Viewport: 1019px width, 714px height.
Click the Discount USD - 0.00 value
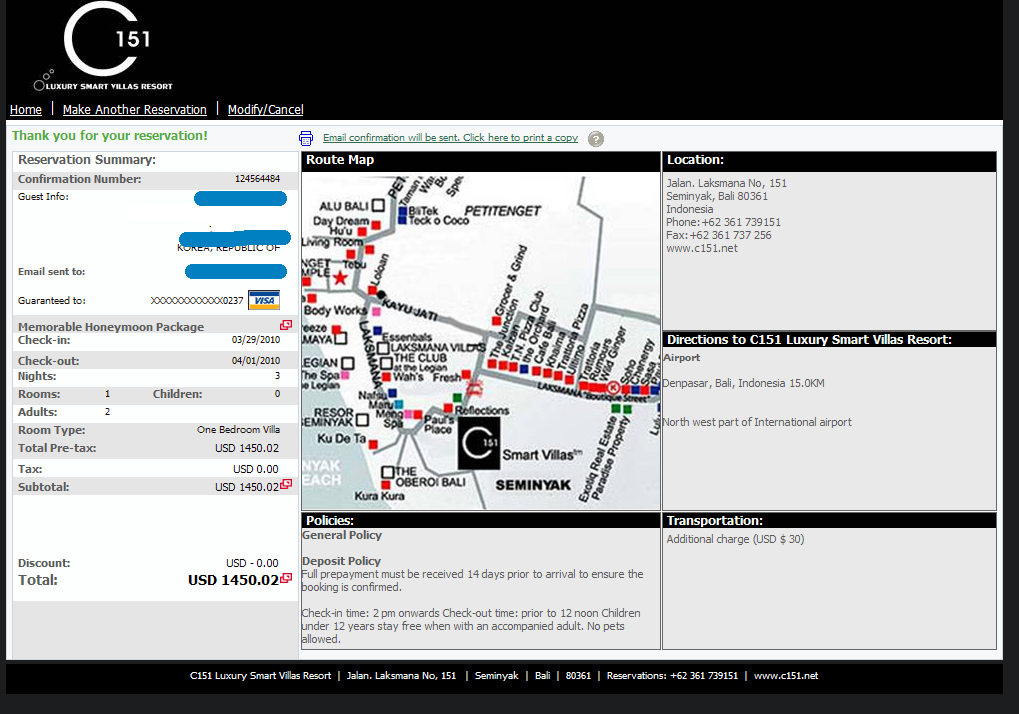point(252,563)
